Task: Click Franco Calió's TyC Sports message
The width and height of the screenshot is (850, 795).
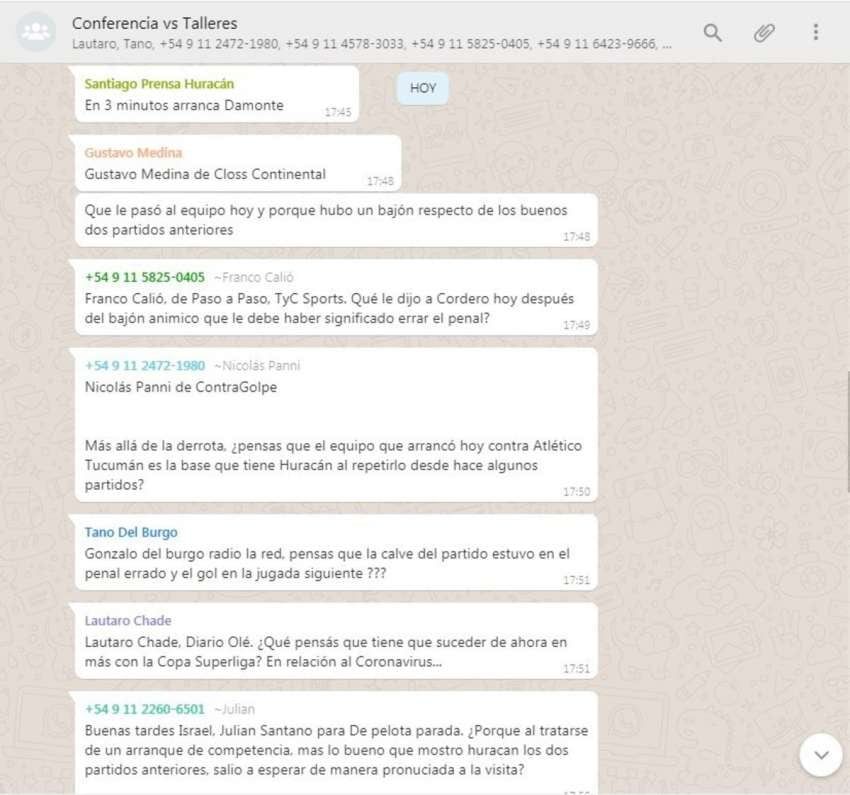Action: [x=329, y=308]
